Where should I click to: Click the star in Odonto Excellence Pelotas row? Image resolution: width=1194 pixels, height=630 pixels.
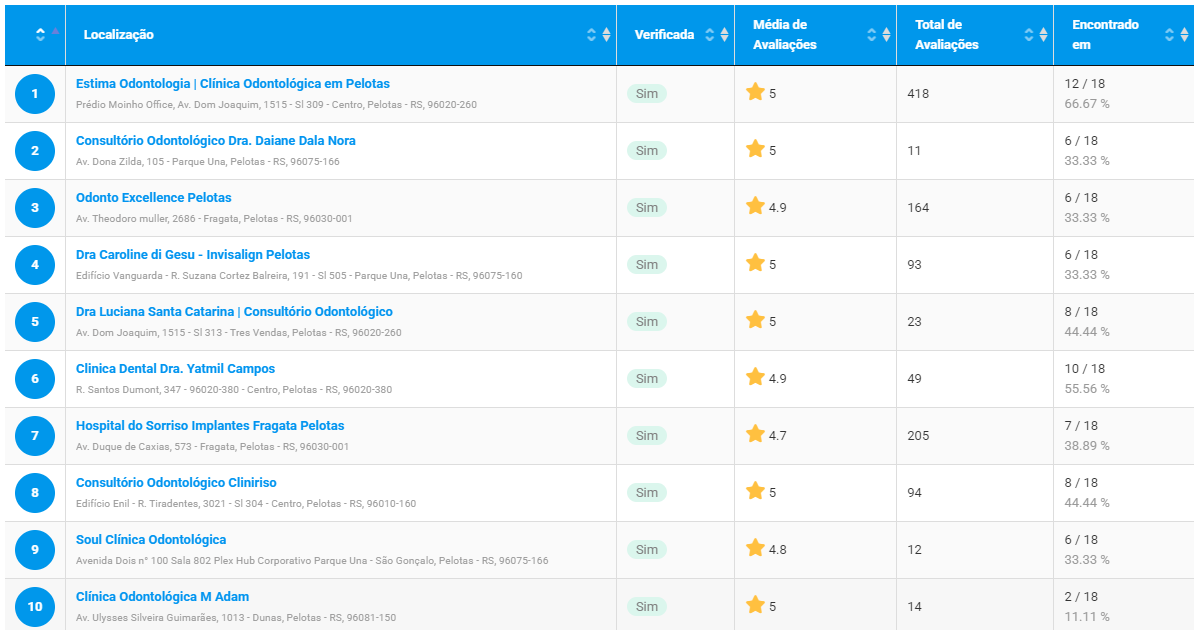pyautogui.click(x=755, y=206)
